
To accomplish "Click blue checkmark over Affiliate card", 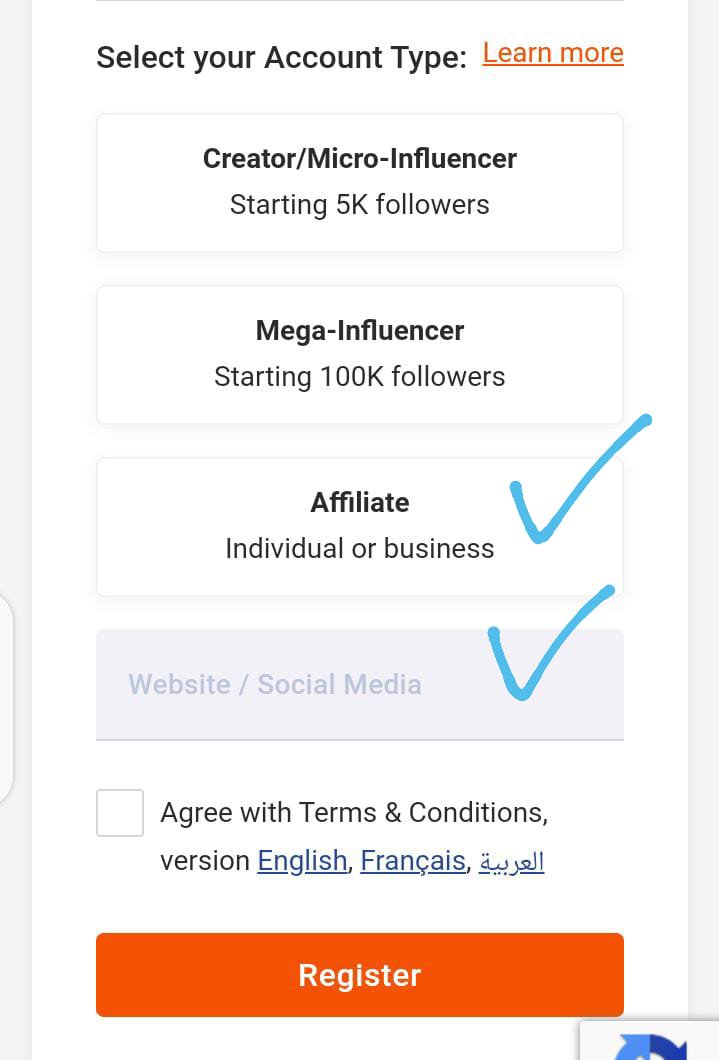I will pyautogui.click(x=580, y=479).
